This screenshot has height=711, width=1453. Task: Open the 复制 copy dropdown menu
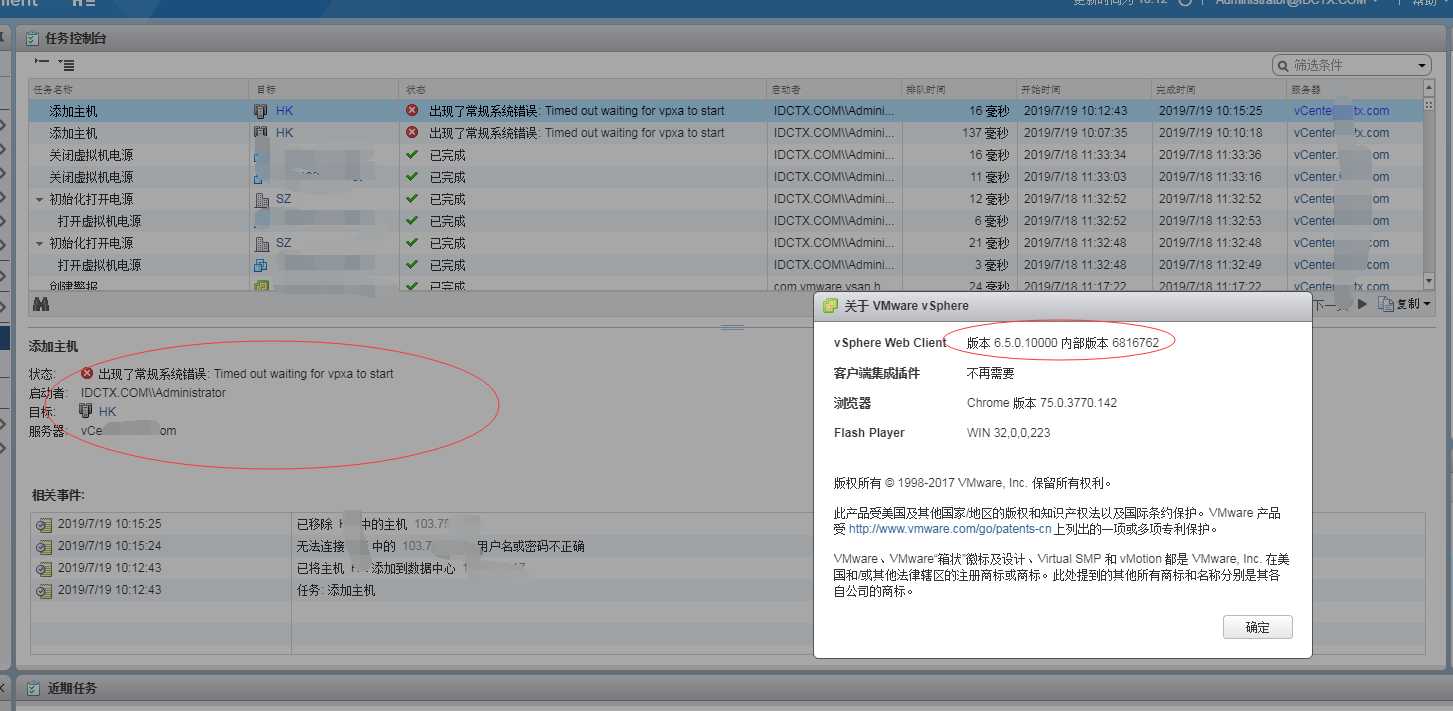[1427, 304]
